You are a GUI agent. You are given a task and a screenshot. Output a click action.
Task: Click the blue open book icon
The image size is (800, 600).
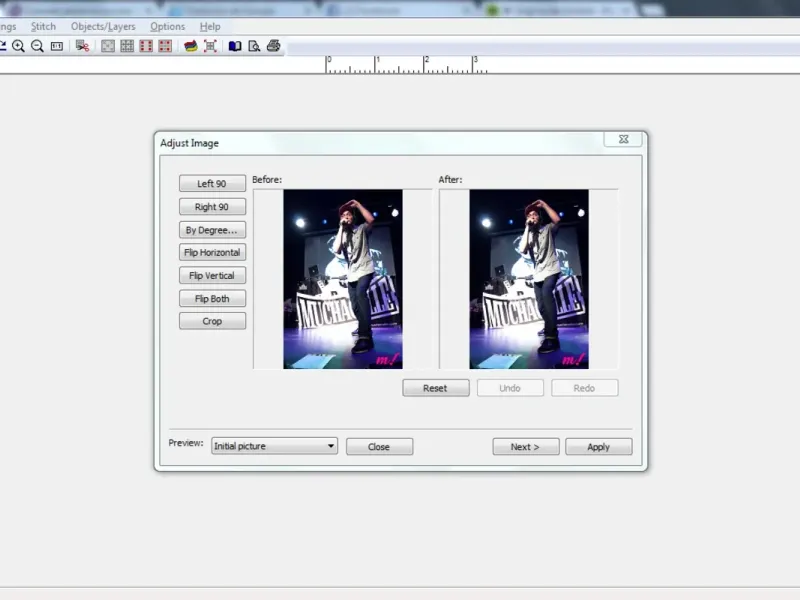pos(235,46)
